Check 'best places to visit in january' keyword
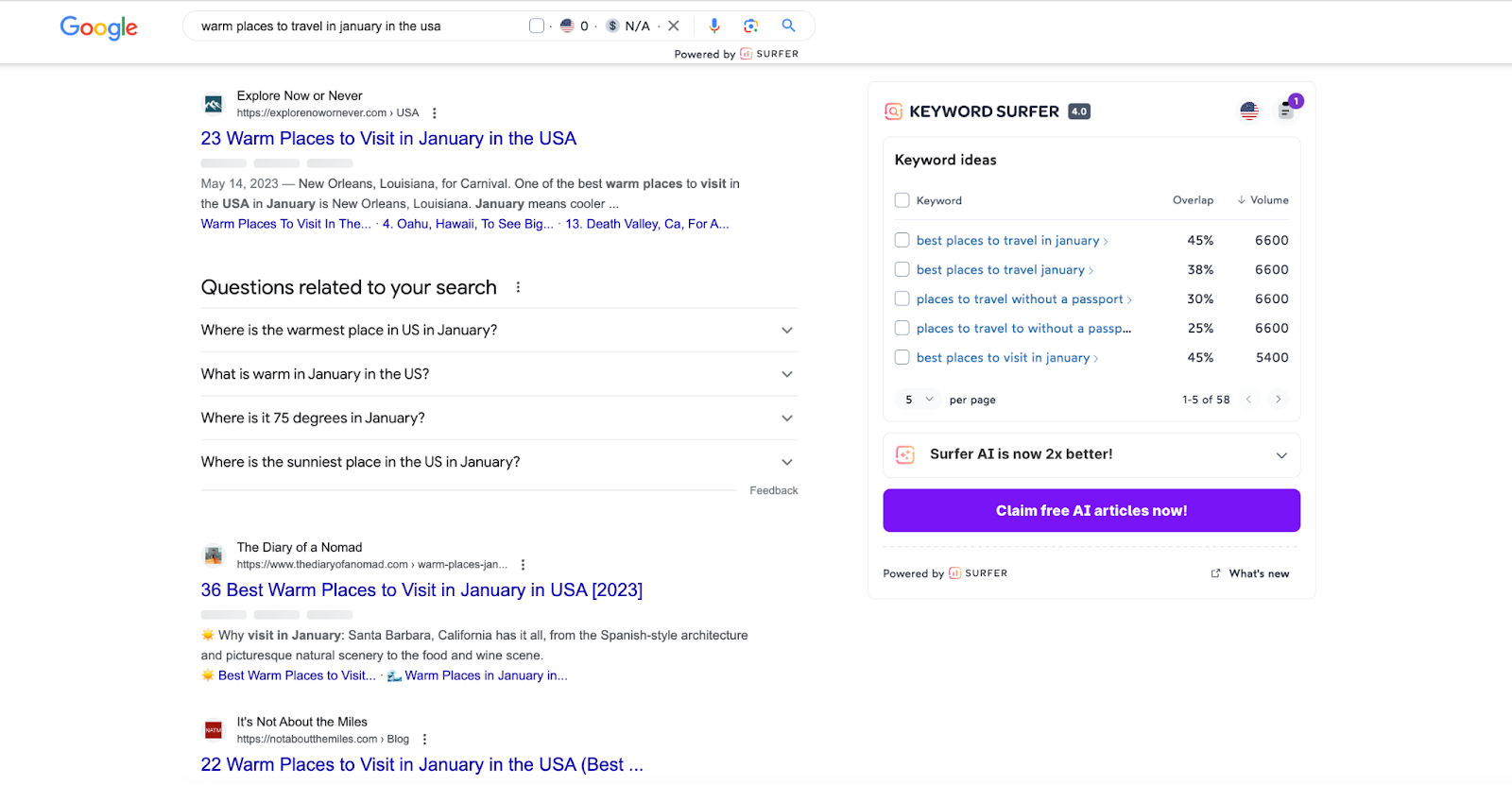Image resolution: width=1512 pixels, height=785 pixels. pos(902,357)
